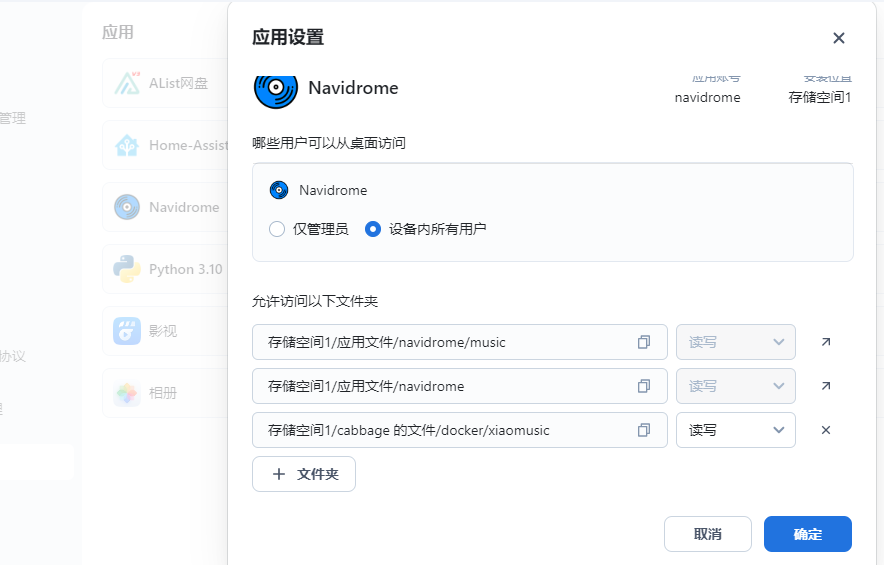Image resolution: width=884 pixels, height=565 pixels.
Task: Select AList网盘 in the background app list
Action: tap(165, 83)
